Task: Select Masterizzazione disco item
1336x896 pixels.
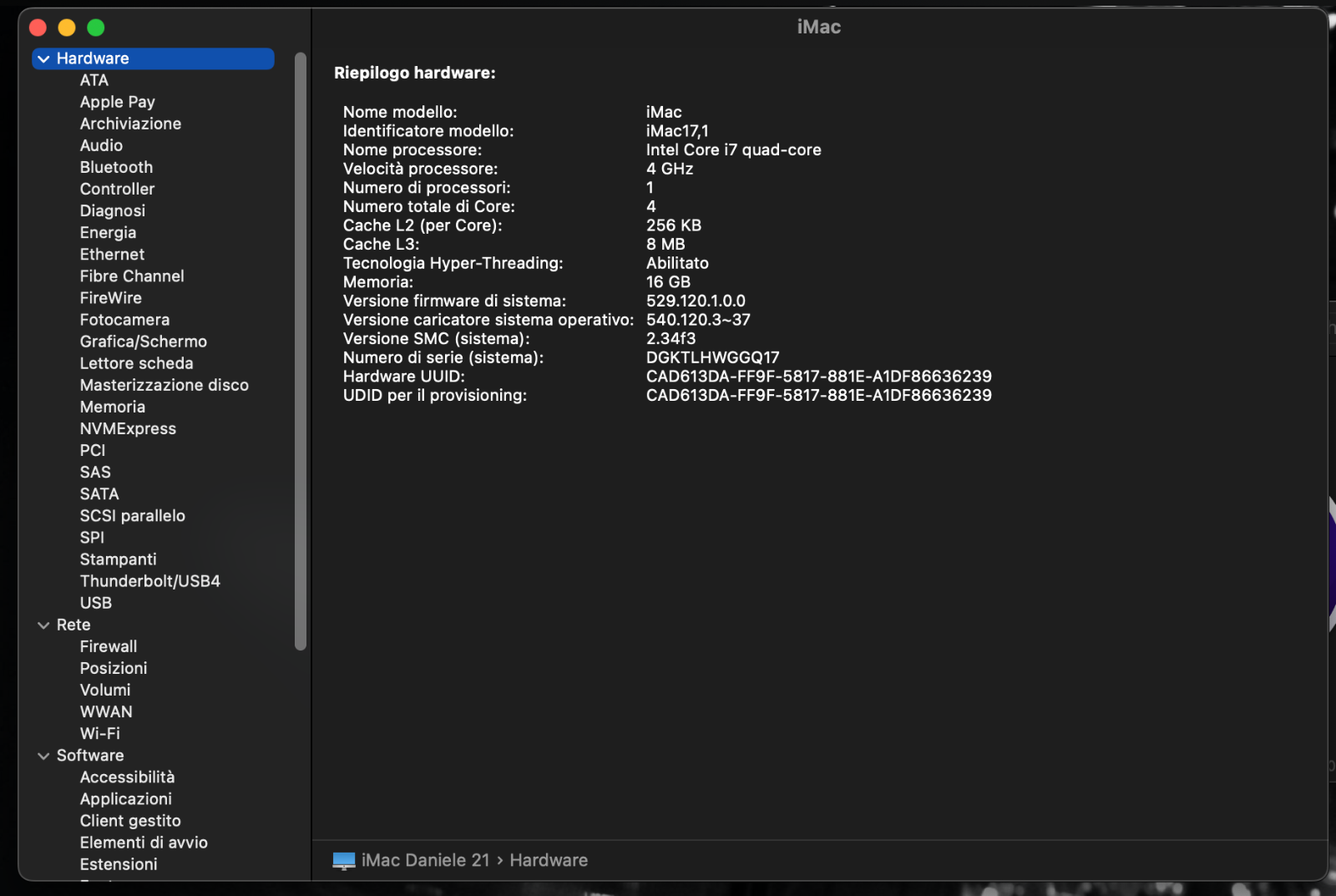Action: [164, 385]
